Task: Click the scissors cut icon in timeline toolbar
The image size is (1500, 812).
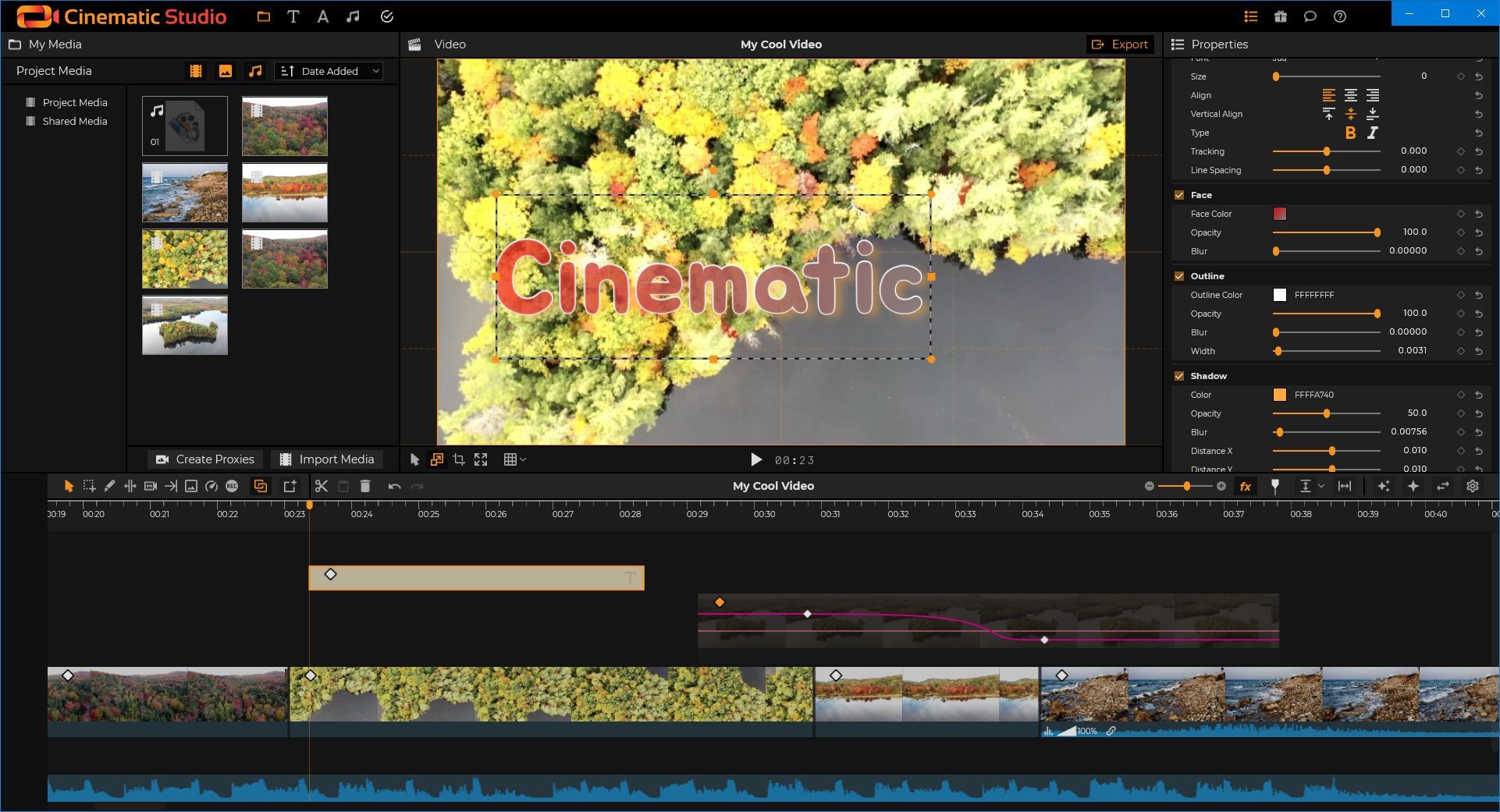Action: (x=321, y=485)
